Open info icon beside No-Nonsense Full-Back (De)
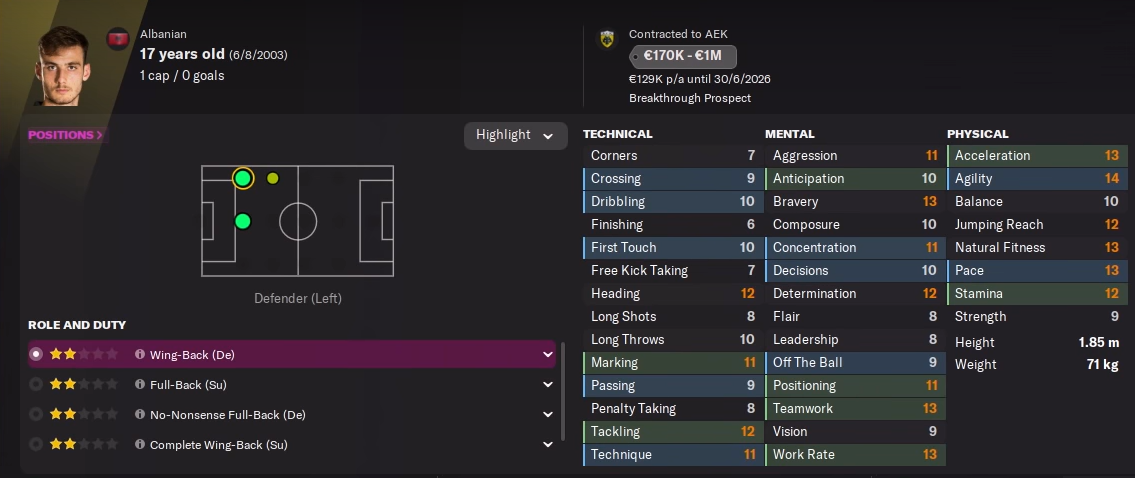This screenshot has height=478, width=1135. pos(140,414)
